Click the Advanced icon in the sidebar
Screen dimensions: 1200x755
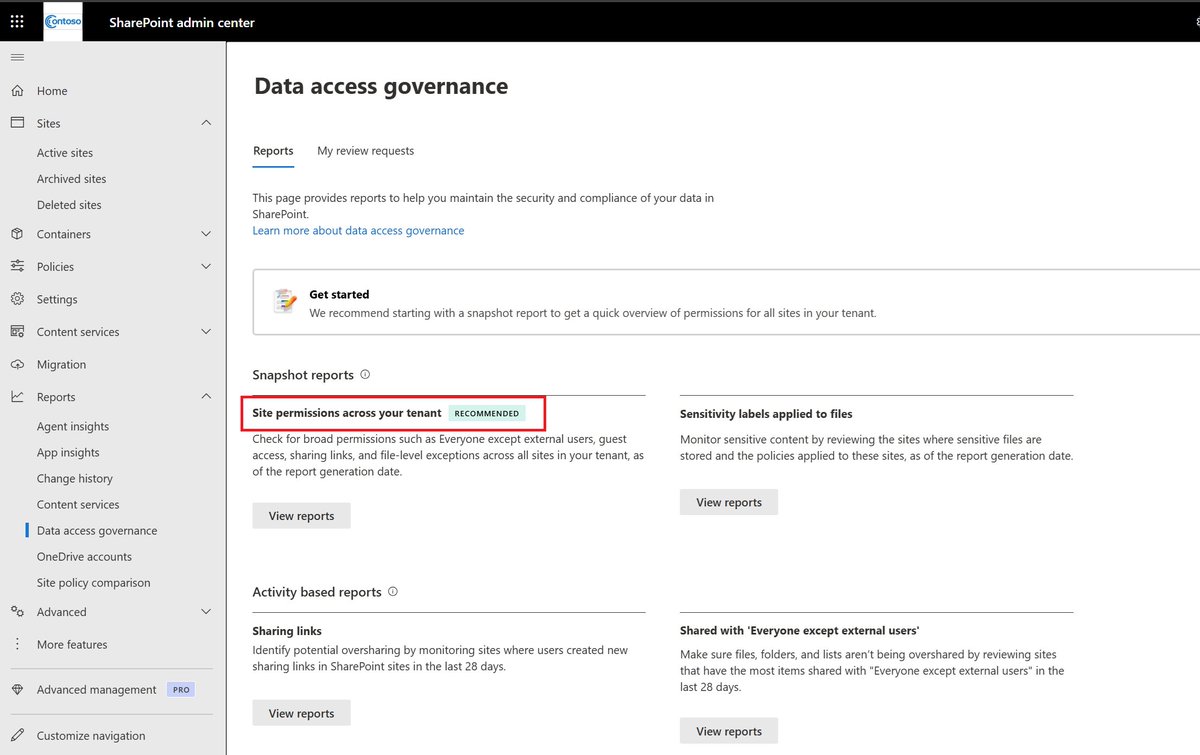tap(17, 612)
